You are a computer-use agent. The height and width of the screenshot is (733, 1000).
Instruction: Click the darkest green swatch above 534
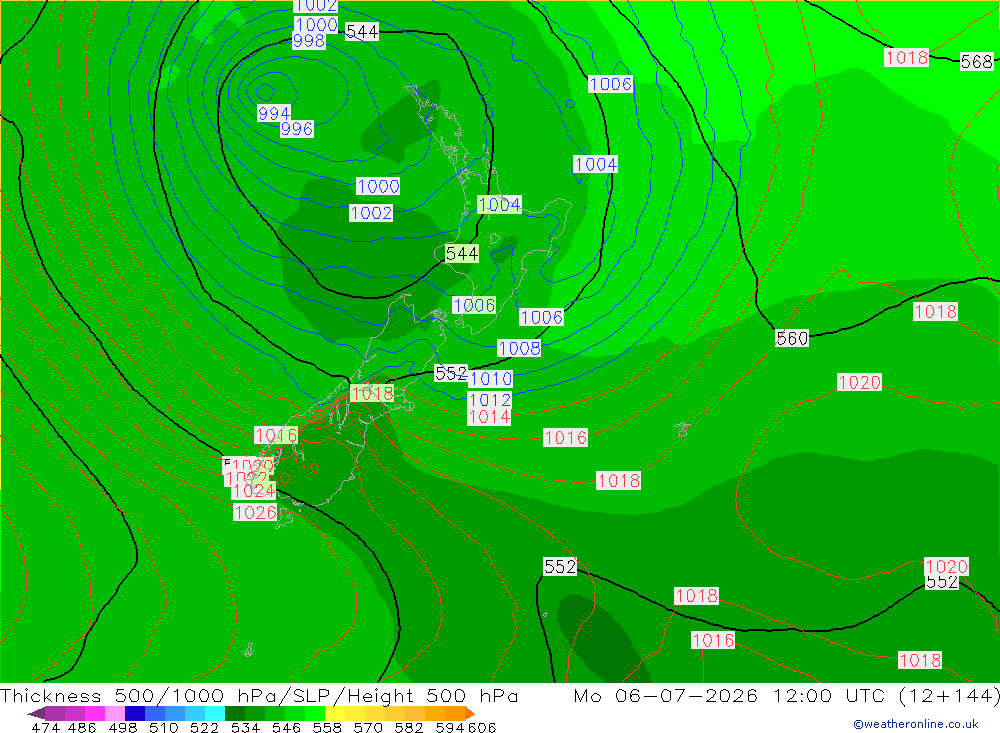(x=235, y=713)
